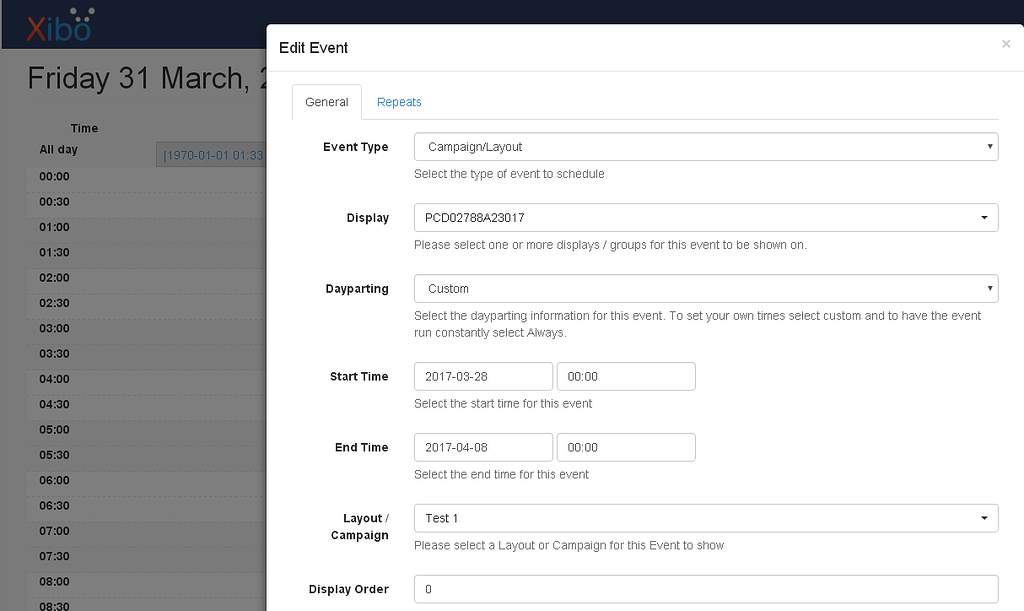Viewport: 1024px width, 611px height.
Task: Click the Dayparting dropdown arrow icon
Action: (989, 288)
